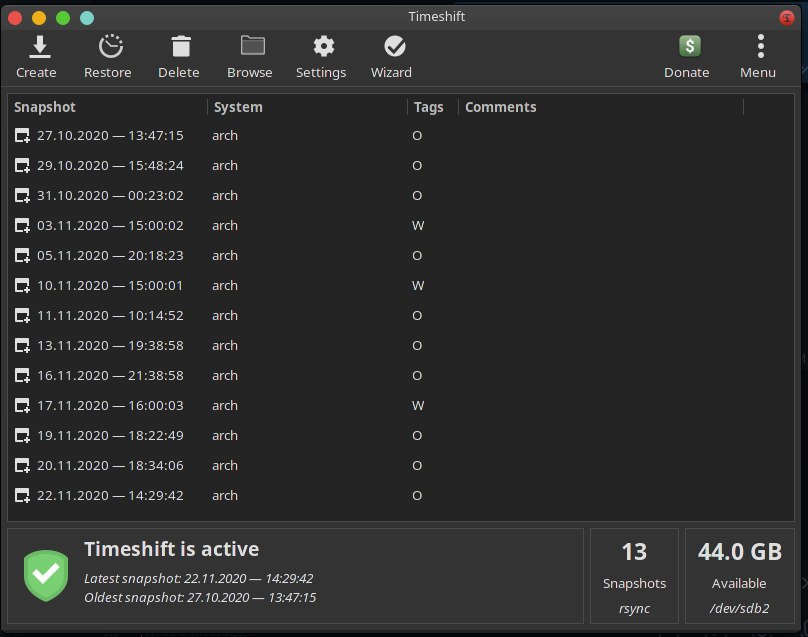Click snapshot icon for 11.11.2020 row

pyautogui.click(x=22, y=315)
